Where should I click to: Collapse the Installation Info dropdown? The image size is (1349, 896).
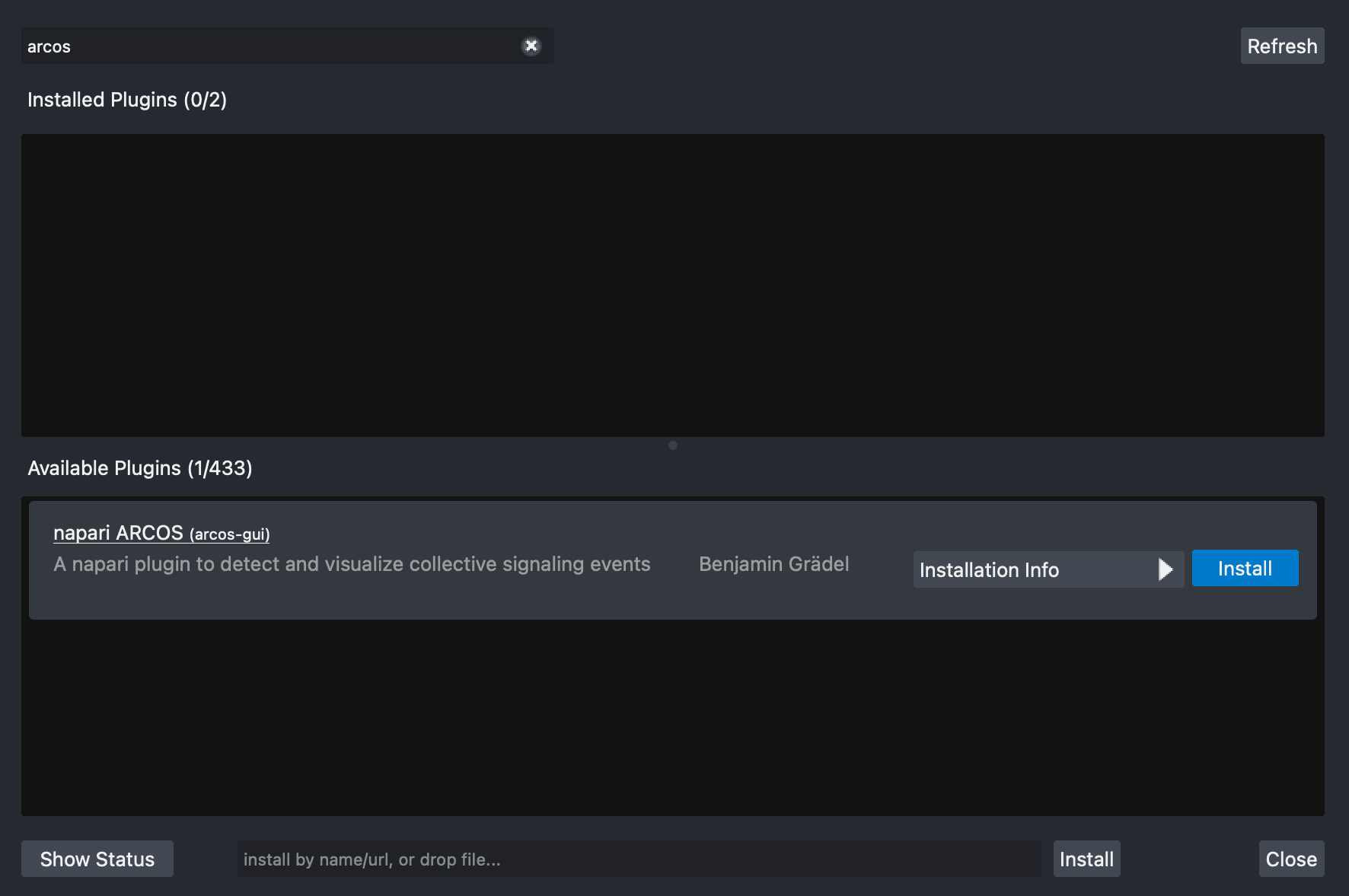pos(1048,569)
